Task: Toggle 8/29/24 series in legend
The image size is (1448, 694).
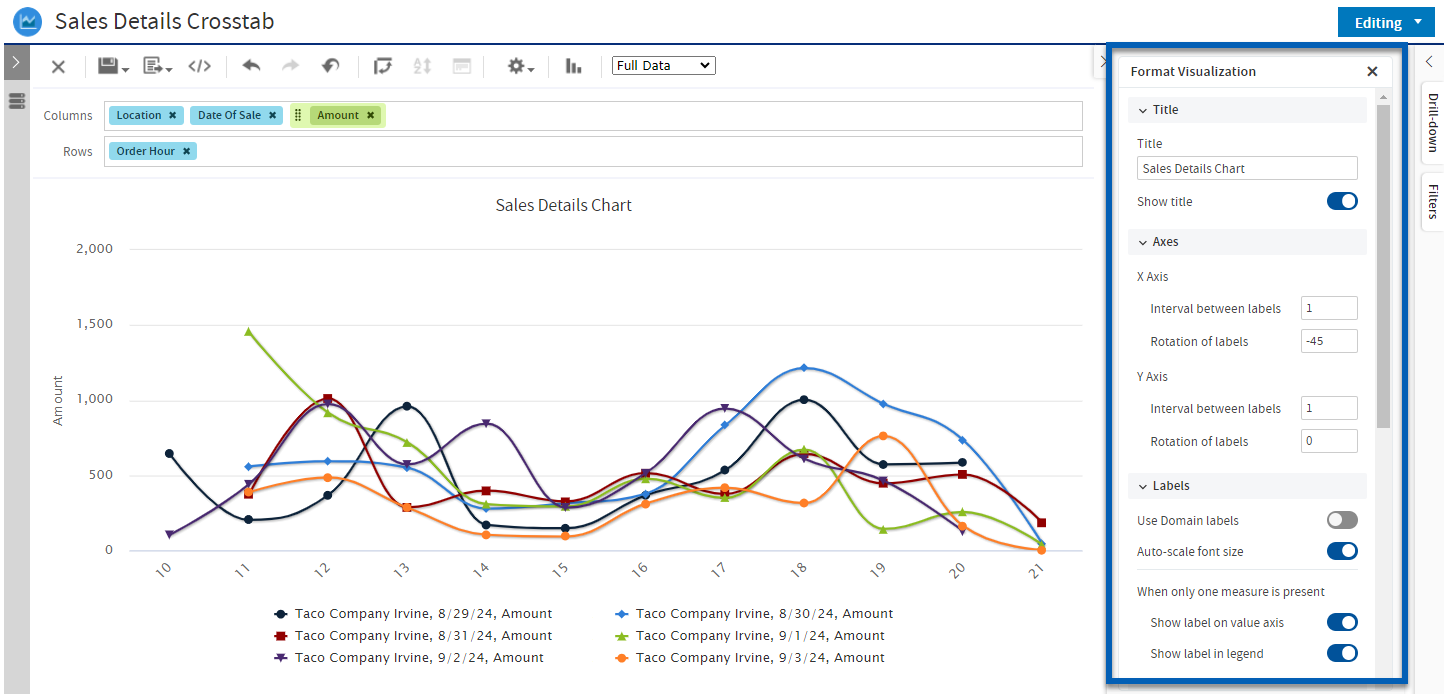Action: point(413,614)
